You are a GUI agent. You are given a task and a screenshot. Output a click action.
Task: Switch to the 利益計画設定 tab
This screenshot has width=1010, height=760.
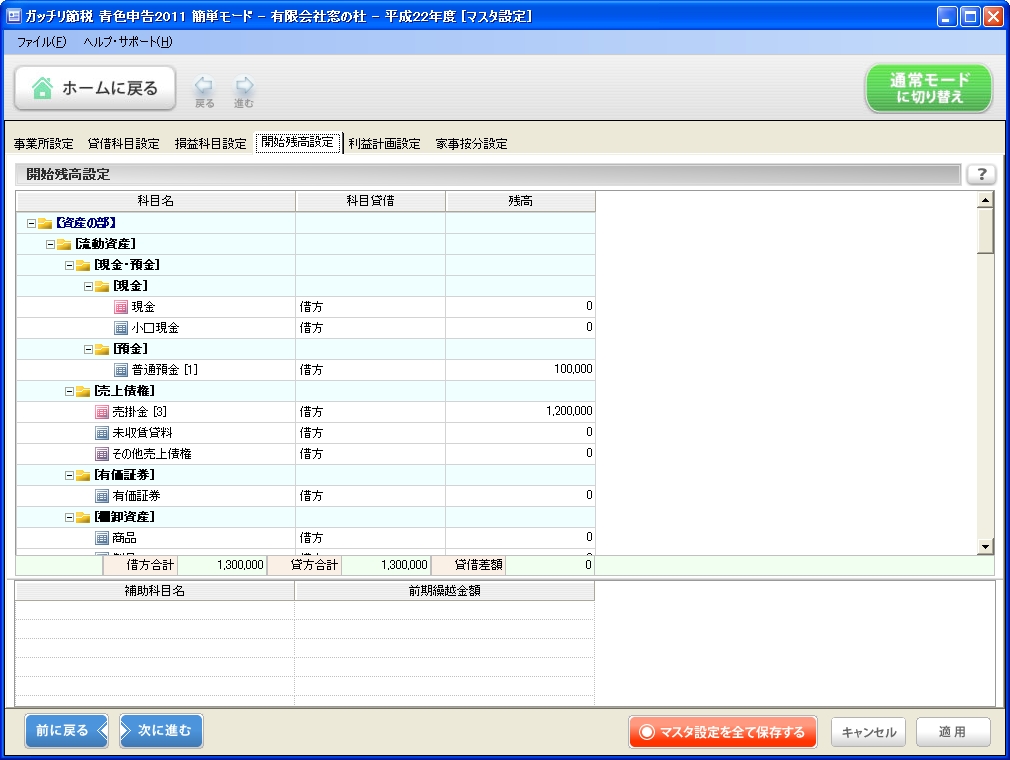pos(382,143)
